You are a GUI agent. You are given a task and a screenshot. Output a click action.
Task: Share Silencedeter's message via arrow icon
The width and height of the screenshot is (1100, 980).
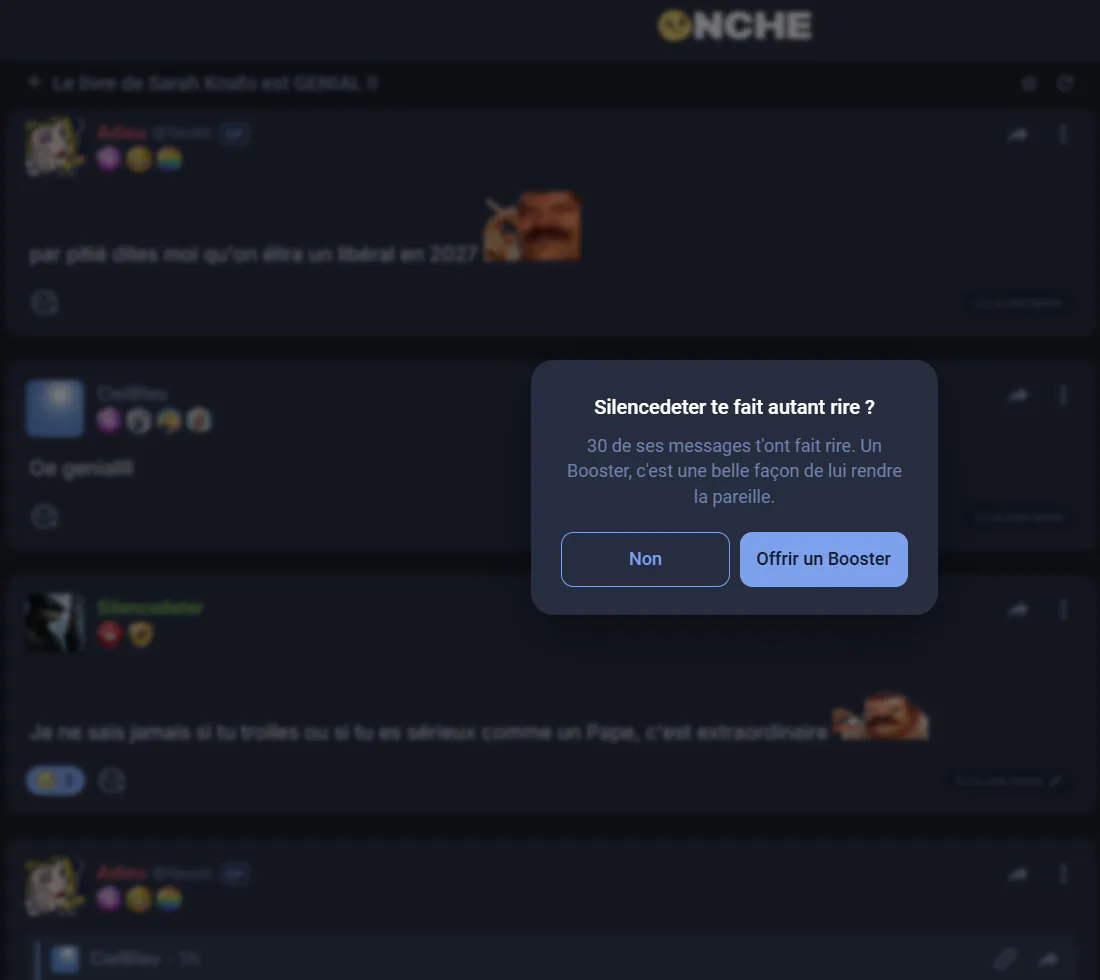pos(1019,609)
